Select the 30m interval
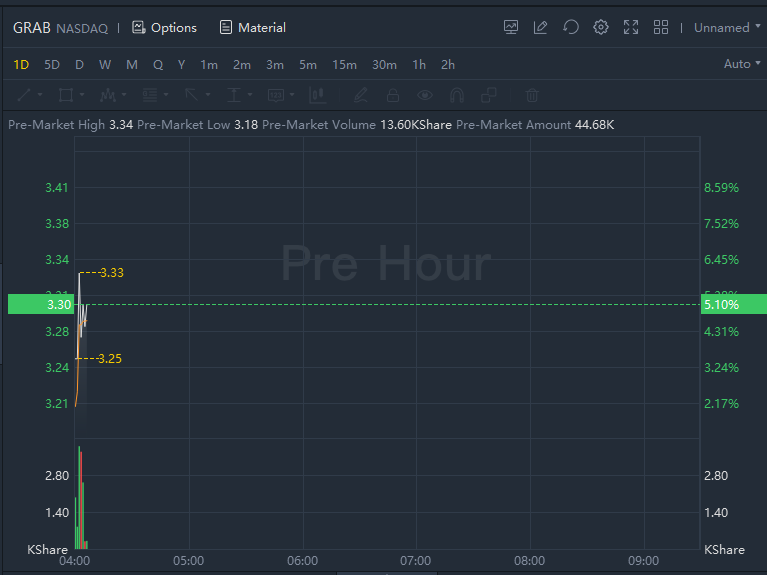 pyautogui.click(x=384, y=65)
